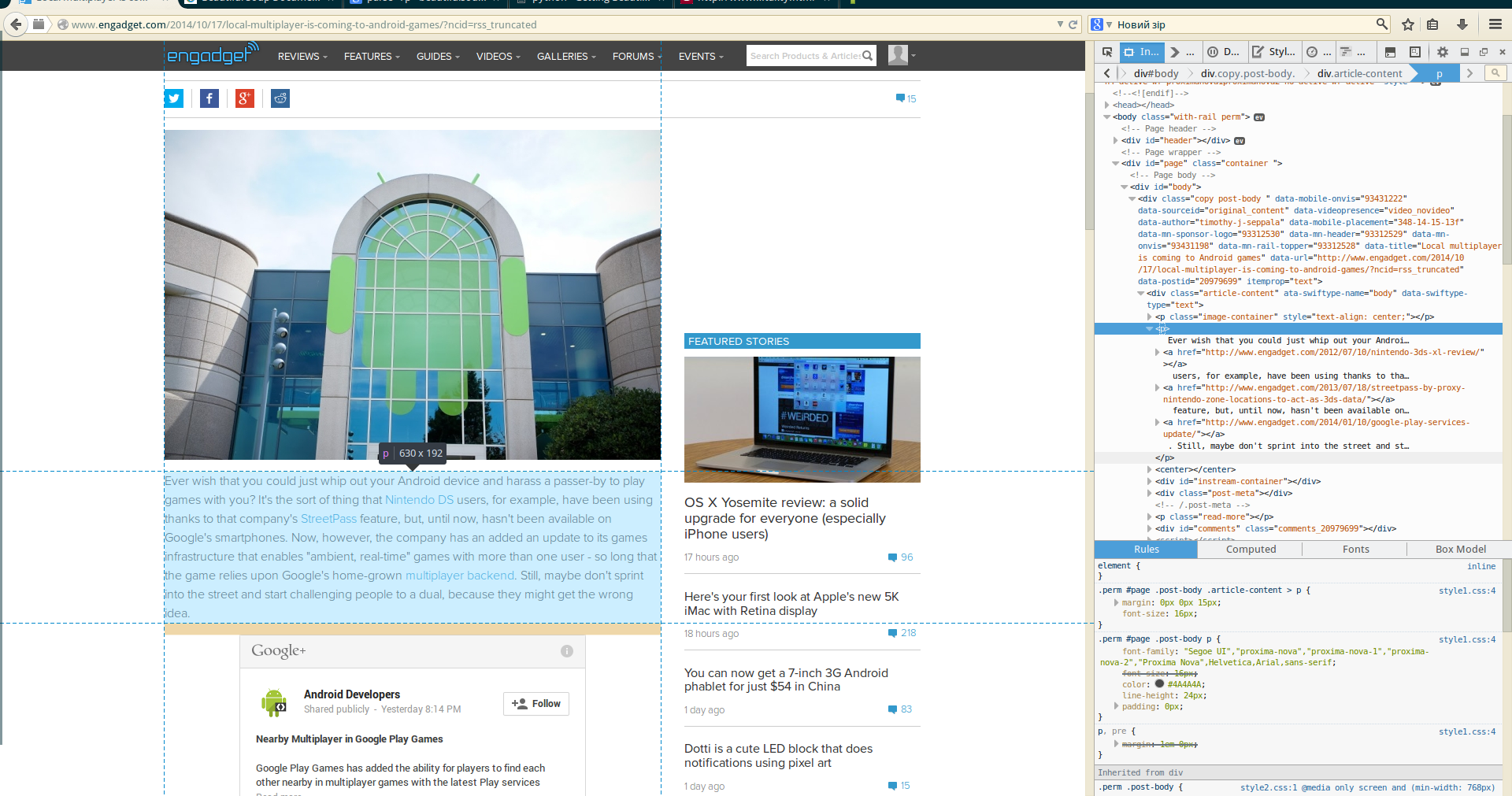Expand the margin shorthand in article-content rule
Viewport: 1512px width, 796px height.
click(x=1116, y=602)
